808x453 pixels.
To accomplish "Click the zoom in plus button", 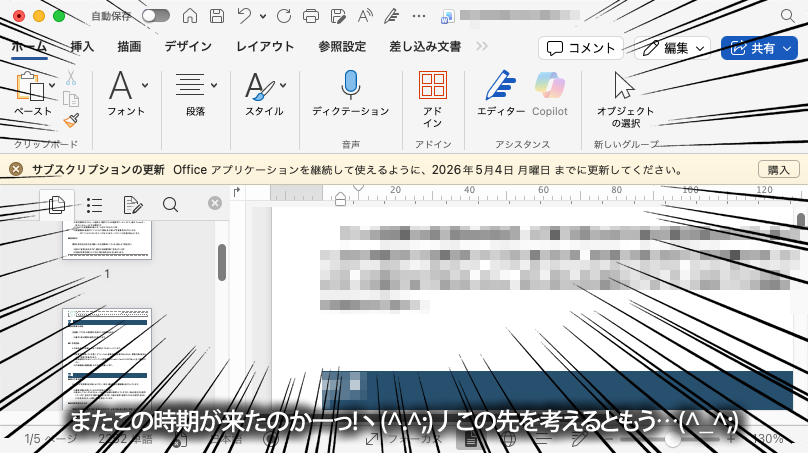I will 731,439.
